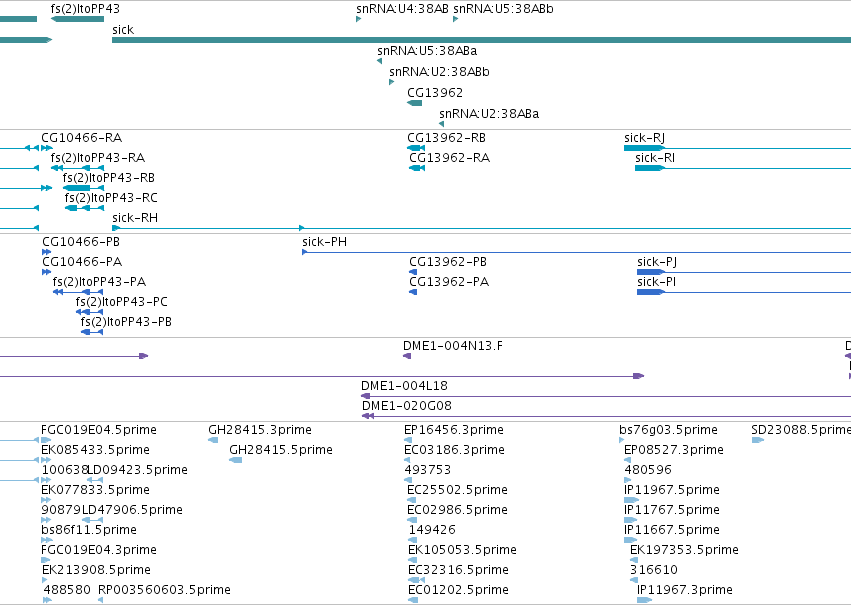Select the sick-PI protein block
The height and width of the screenshot is (605, 851).
click(x=651, y=292)
